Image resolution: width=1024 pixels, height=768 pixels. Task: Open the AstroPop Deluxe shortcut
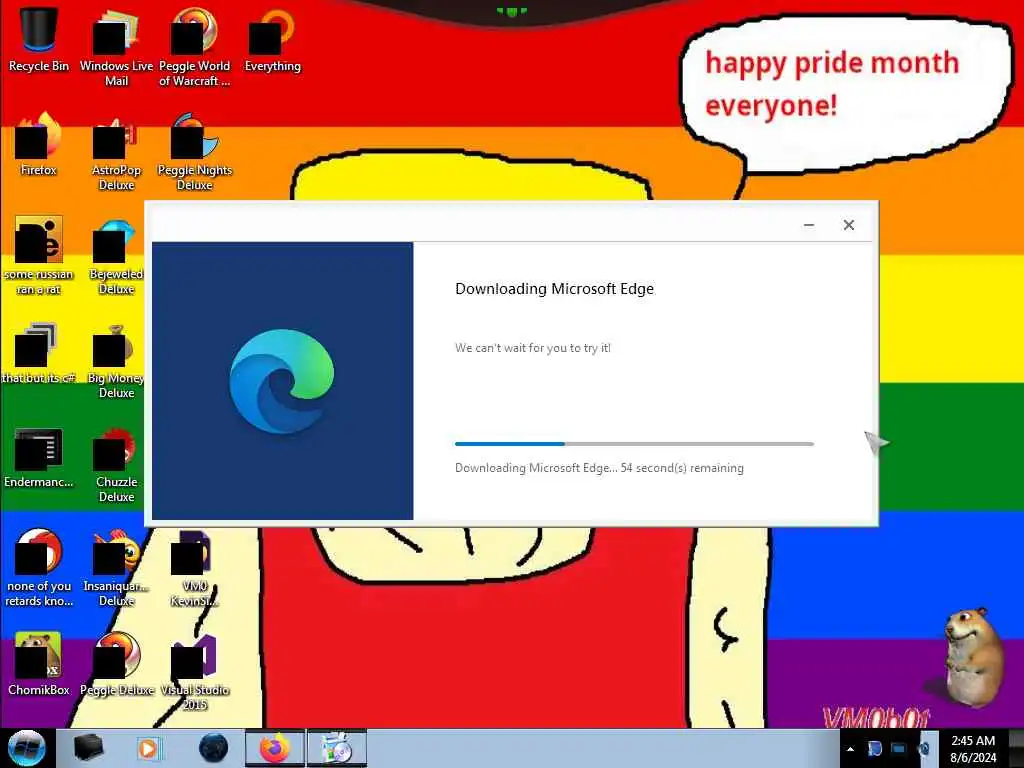[x=116, y=152]
